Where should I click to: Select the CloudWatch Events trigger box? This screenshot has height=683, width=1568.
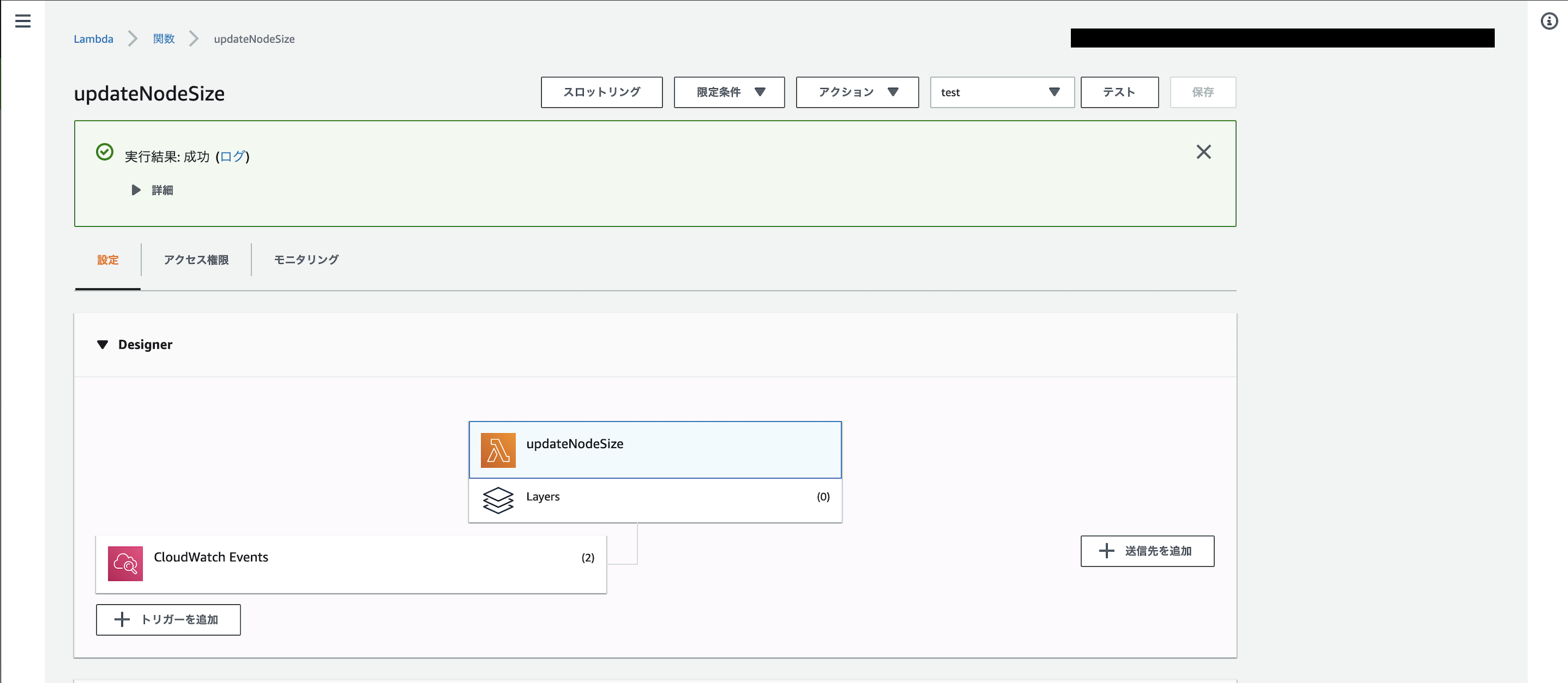click(351, 564)
